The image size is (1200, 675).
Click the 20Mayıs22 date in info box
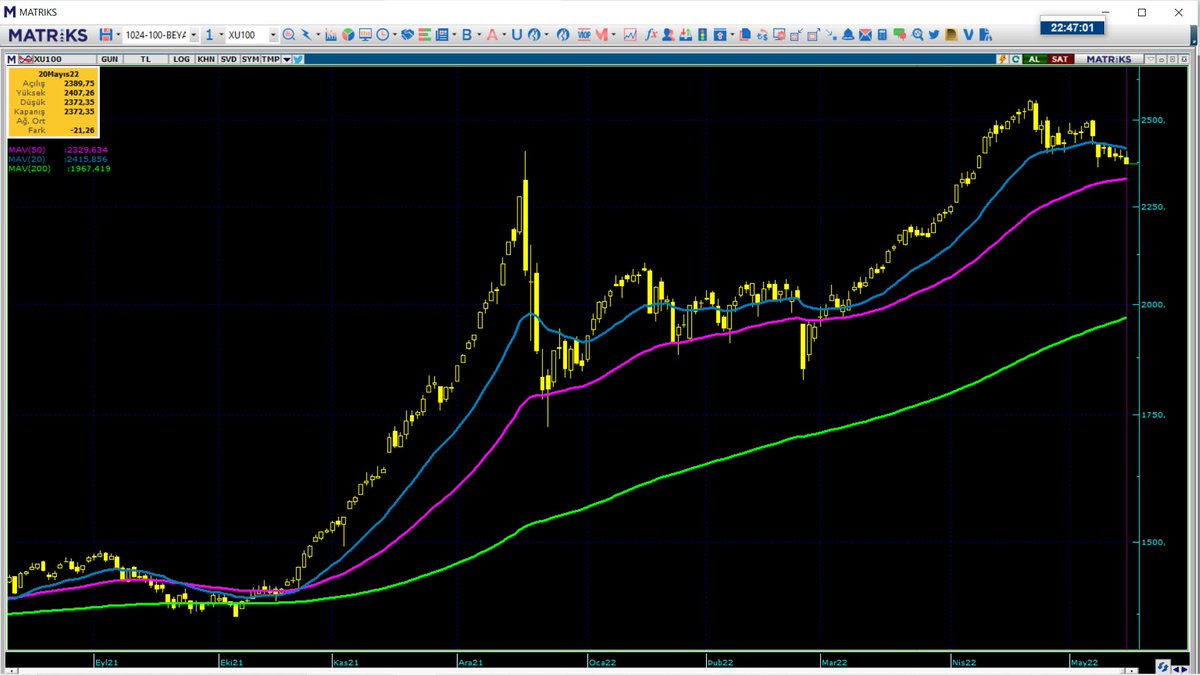tap(58, 74)
